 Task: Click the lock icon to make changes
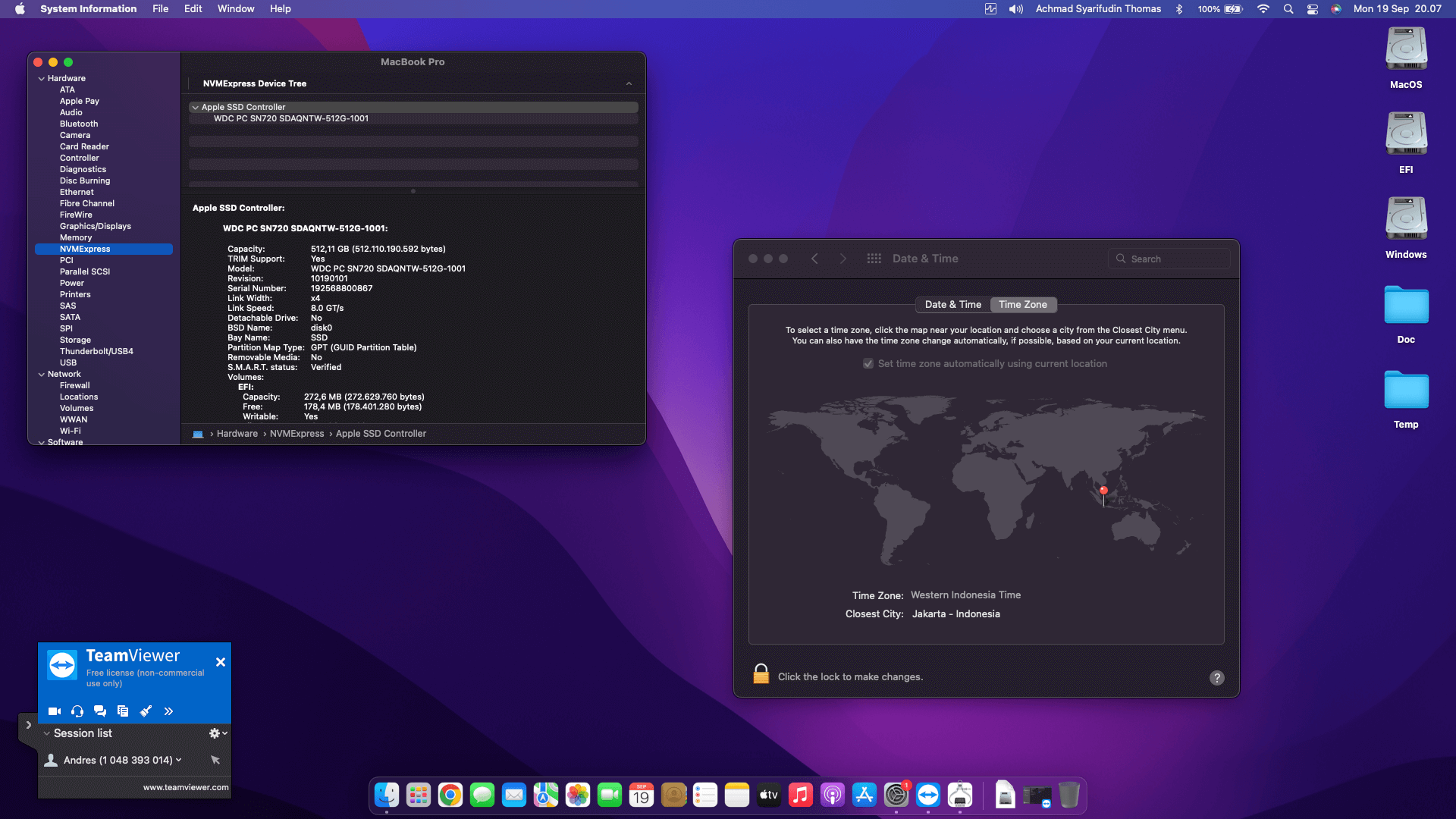click(x=761, y=674)
